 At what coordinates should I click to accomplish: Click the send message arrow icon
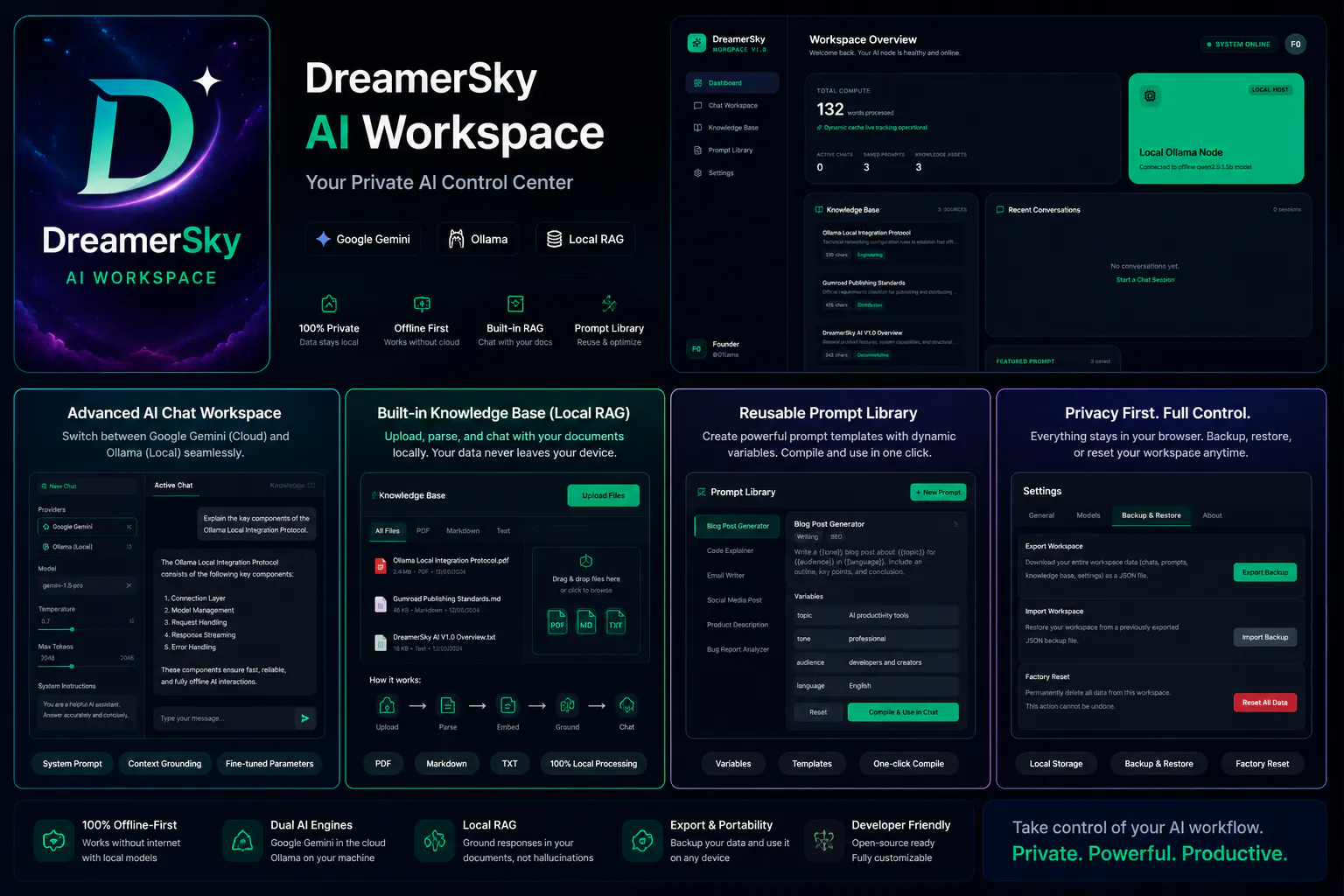(304, 718)
